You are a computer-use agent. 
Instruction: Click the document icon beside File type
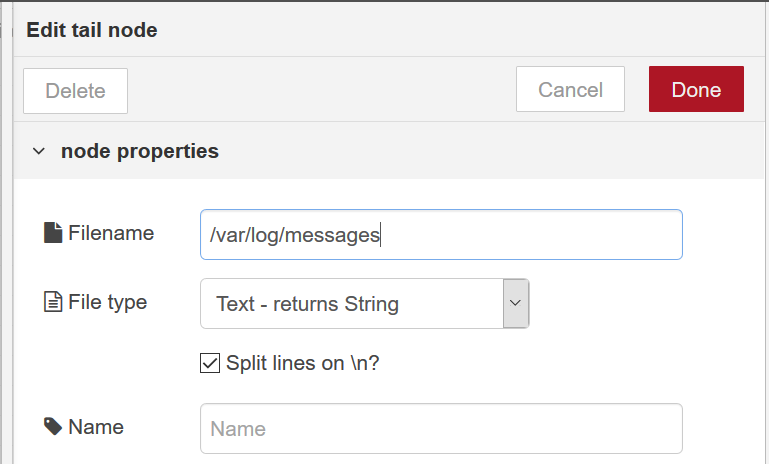53,302
